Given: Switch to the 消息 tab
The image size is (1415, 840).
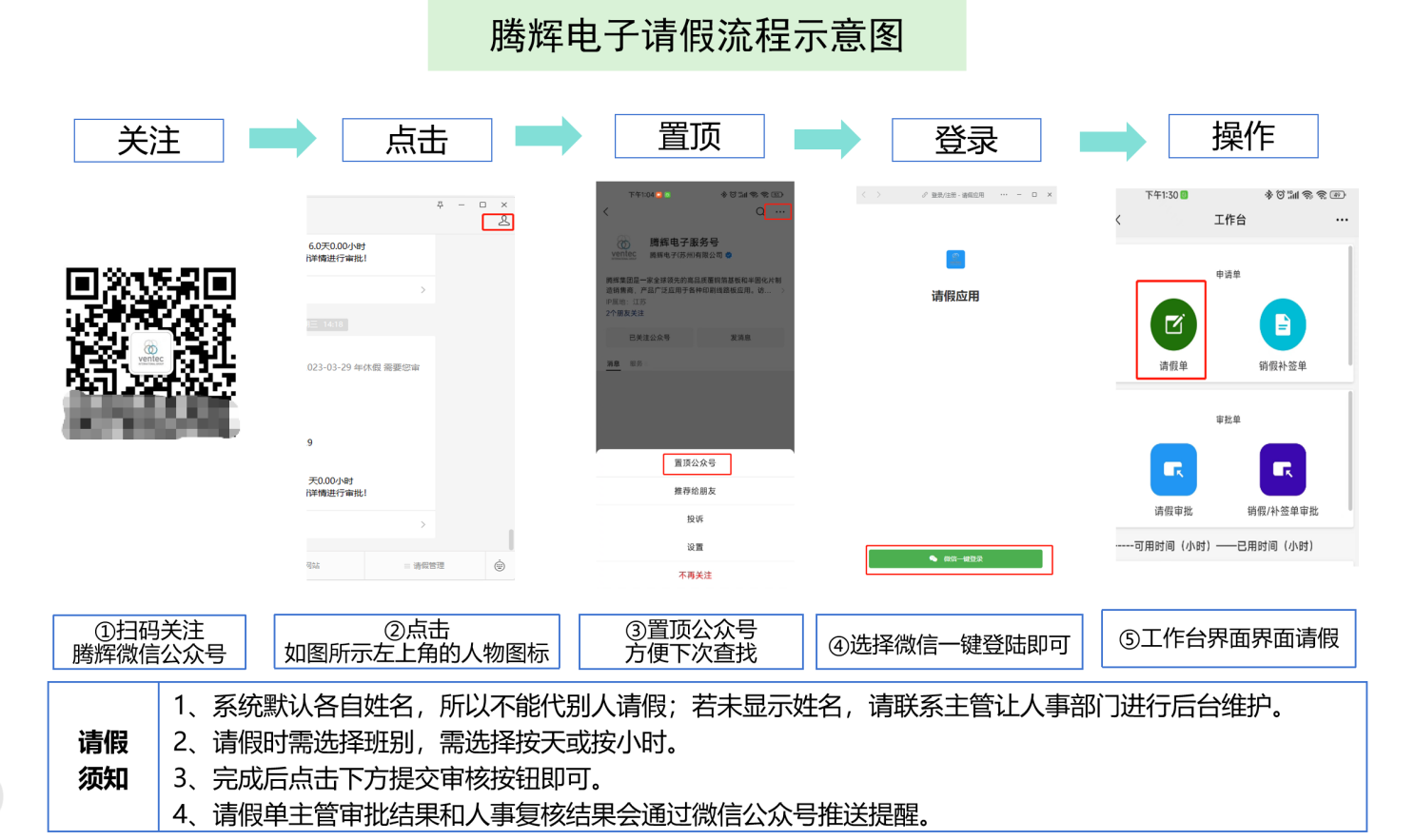Looking at the screenshot, I should (x=614, y=363).
